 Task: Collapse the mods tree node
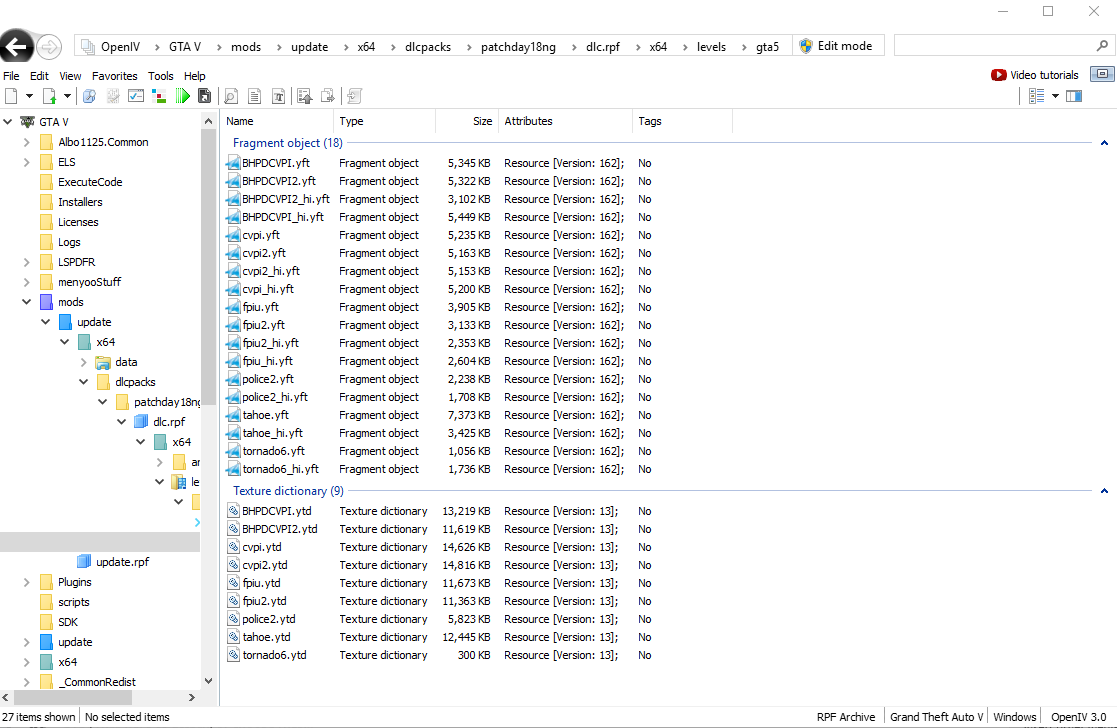[x=26, y=302]
